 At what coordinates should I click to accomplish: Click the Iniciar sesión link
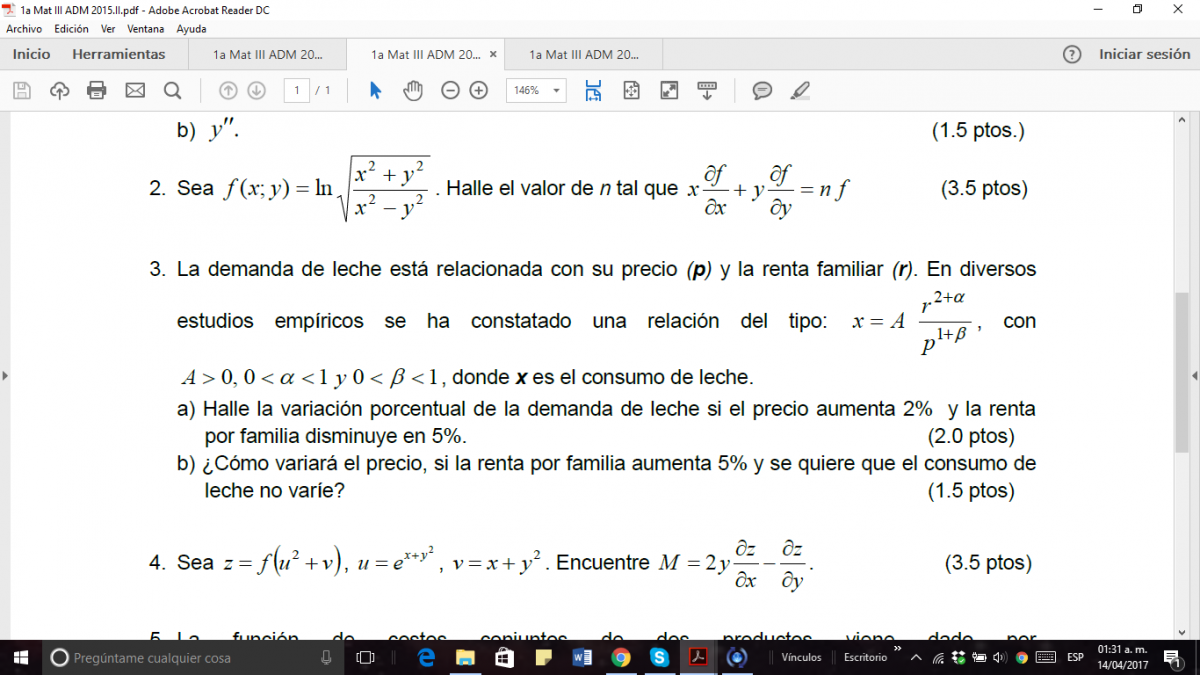click(1144, 54)
